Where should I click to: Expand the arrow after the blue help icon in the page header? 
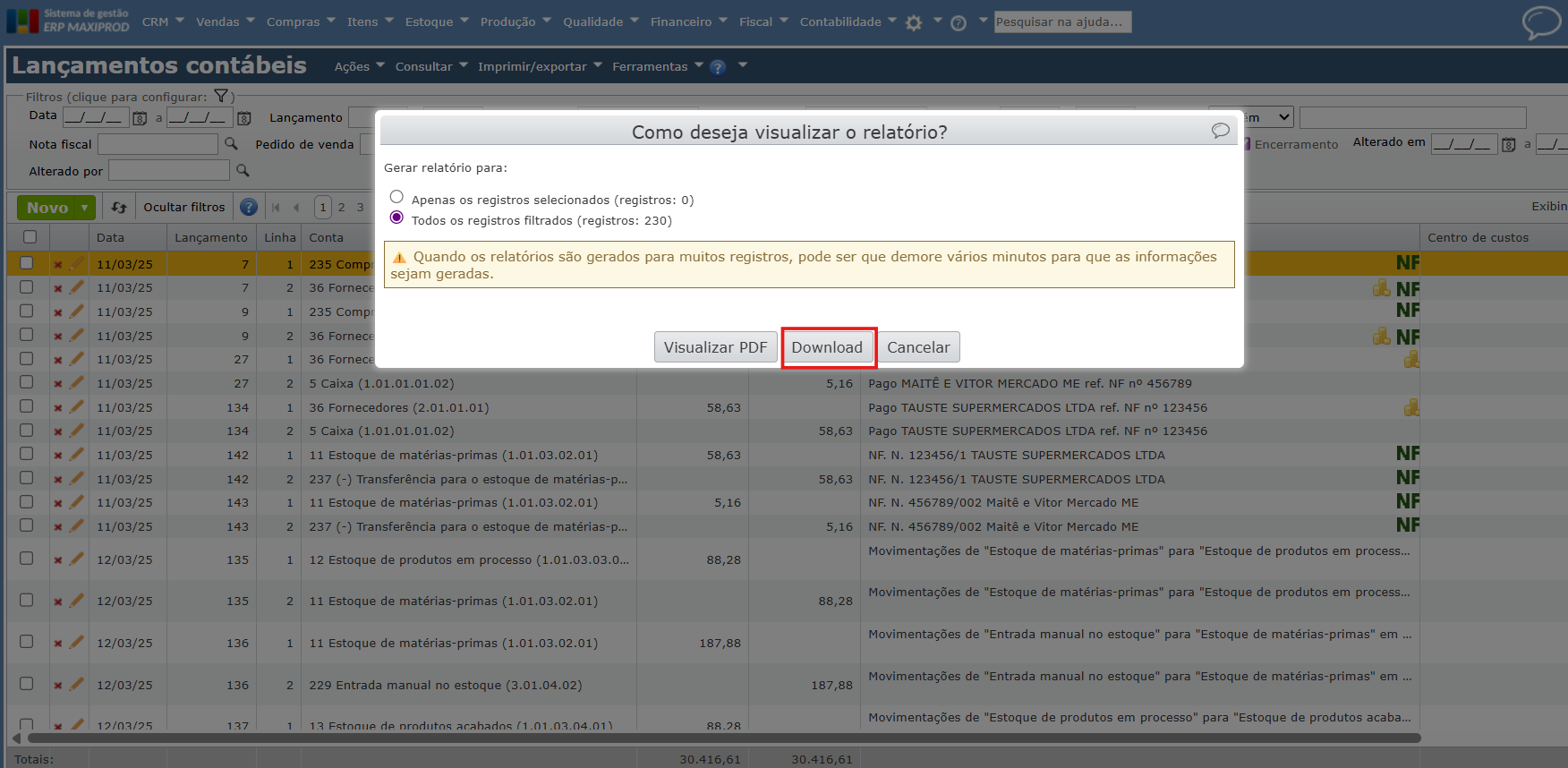click(x=742, y=65)
